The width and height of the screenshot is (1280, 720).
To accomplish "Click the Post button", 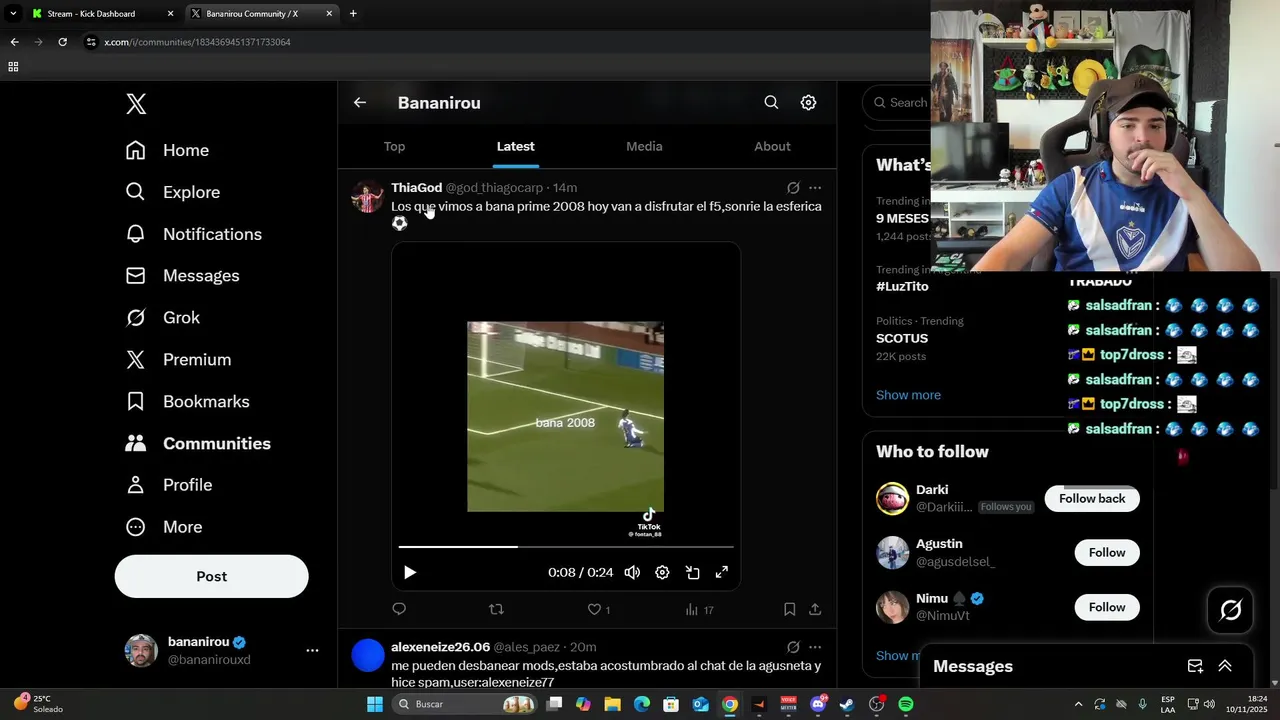I will (211, 576).
